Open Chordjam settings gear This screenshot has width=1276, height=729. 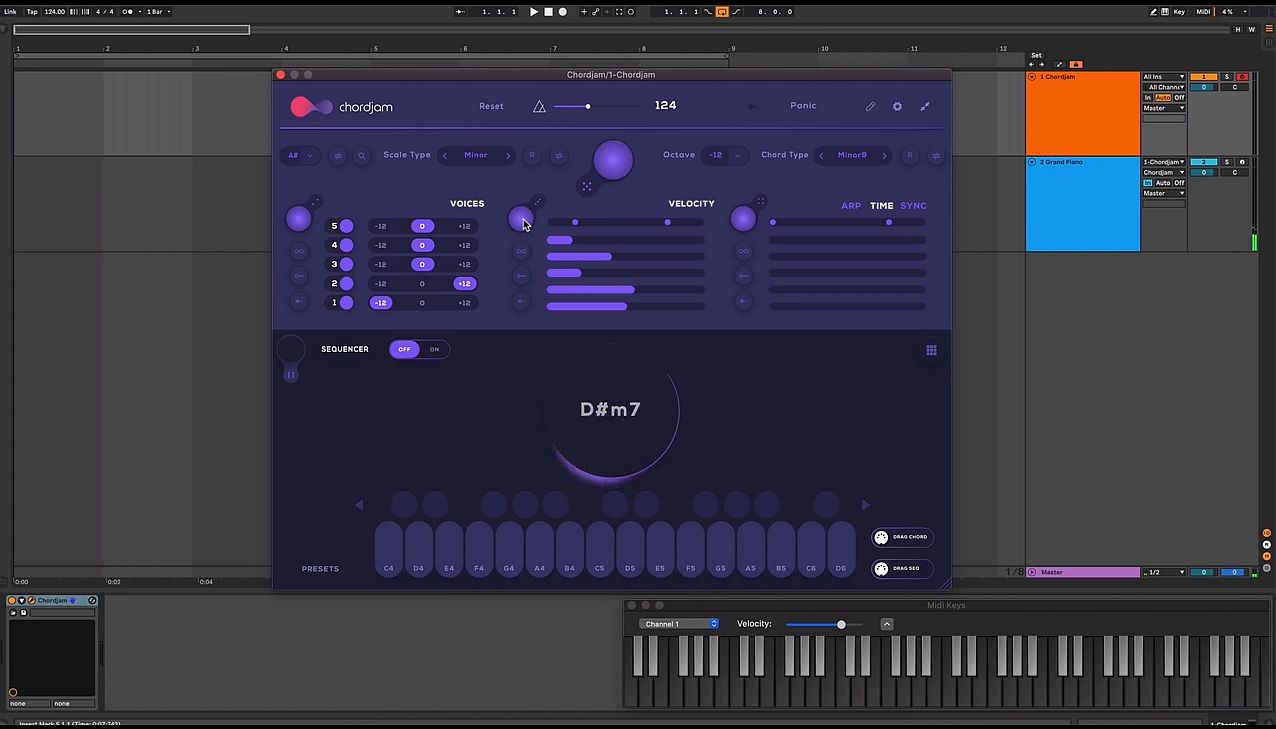tap(897, 106)
